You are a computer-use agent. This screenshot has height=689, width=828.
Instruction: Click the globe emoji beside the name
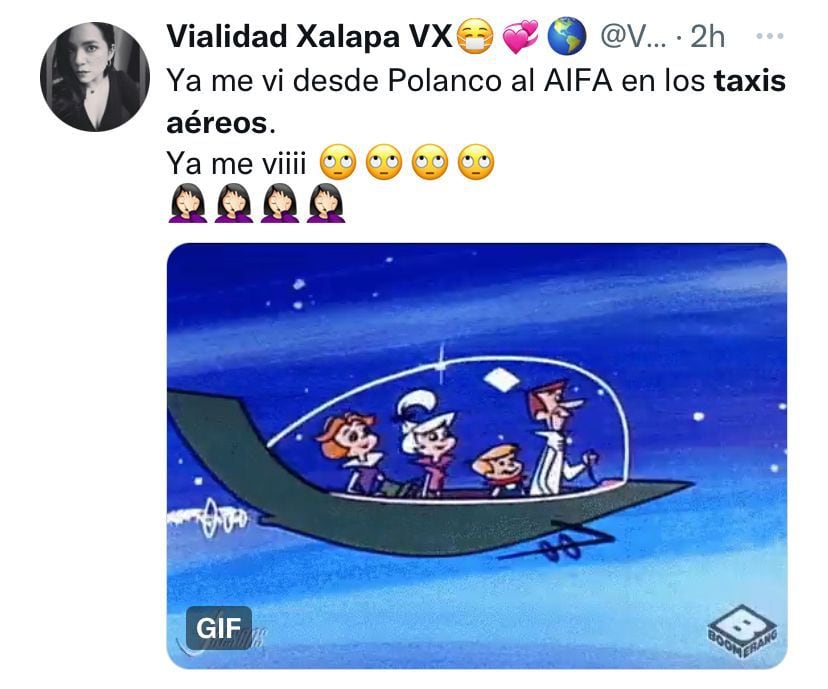pos(567,36)
